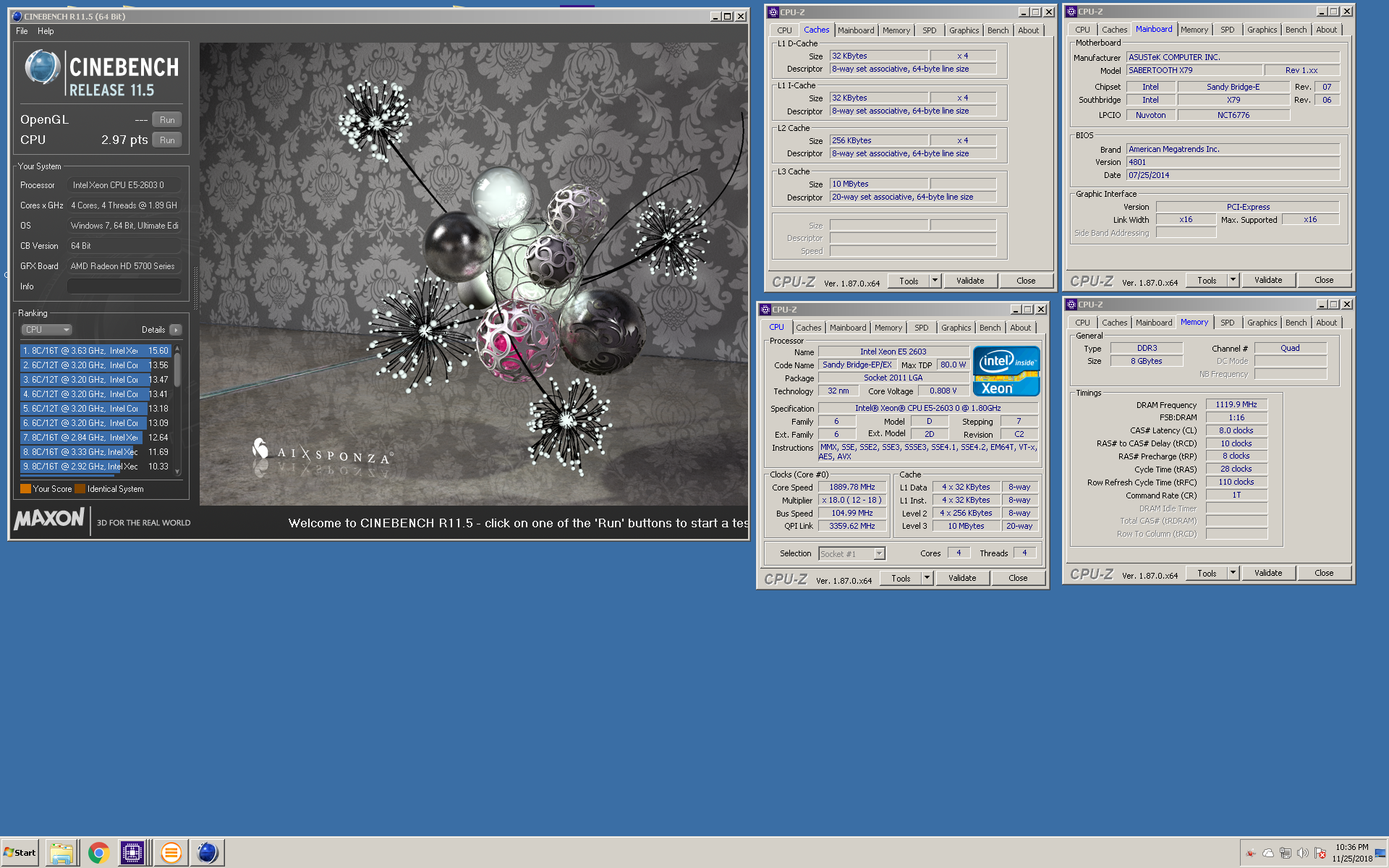
Task: Click the brown Identical System legend swatch
Action: (x=80, y=489)
